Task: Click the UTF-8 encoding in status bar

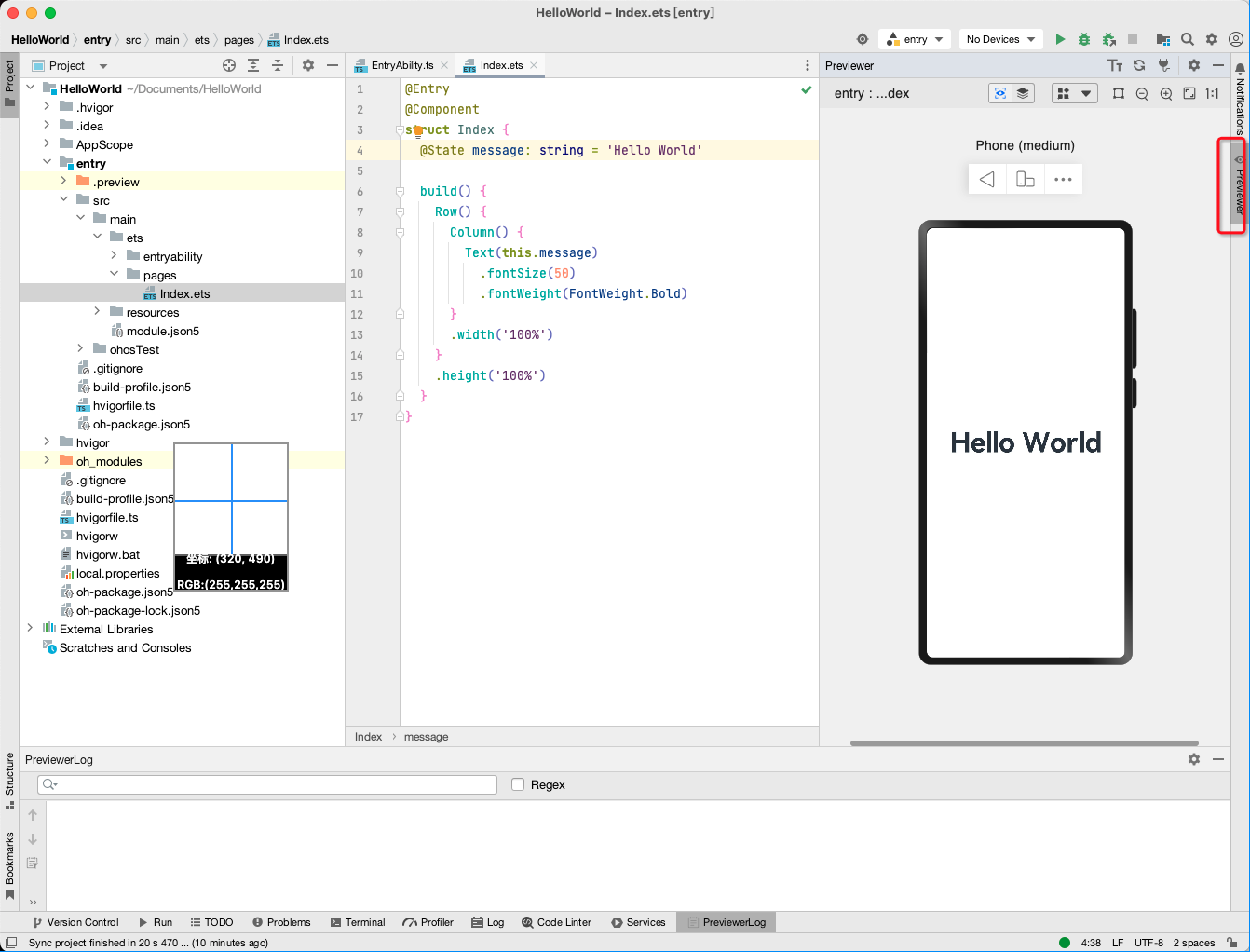Action: 1148,943
